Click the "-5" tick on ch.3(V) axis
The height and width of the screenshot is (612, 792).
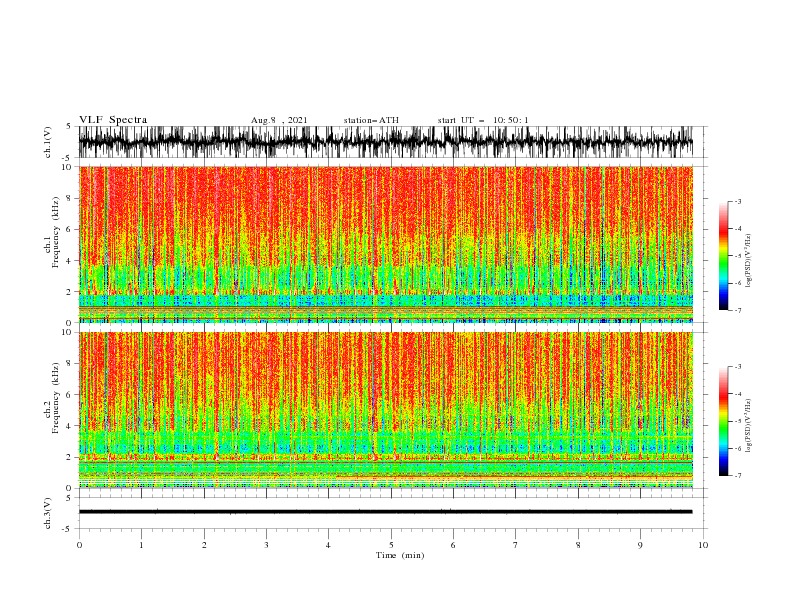[x=68, y=529]
